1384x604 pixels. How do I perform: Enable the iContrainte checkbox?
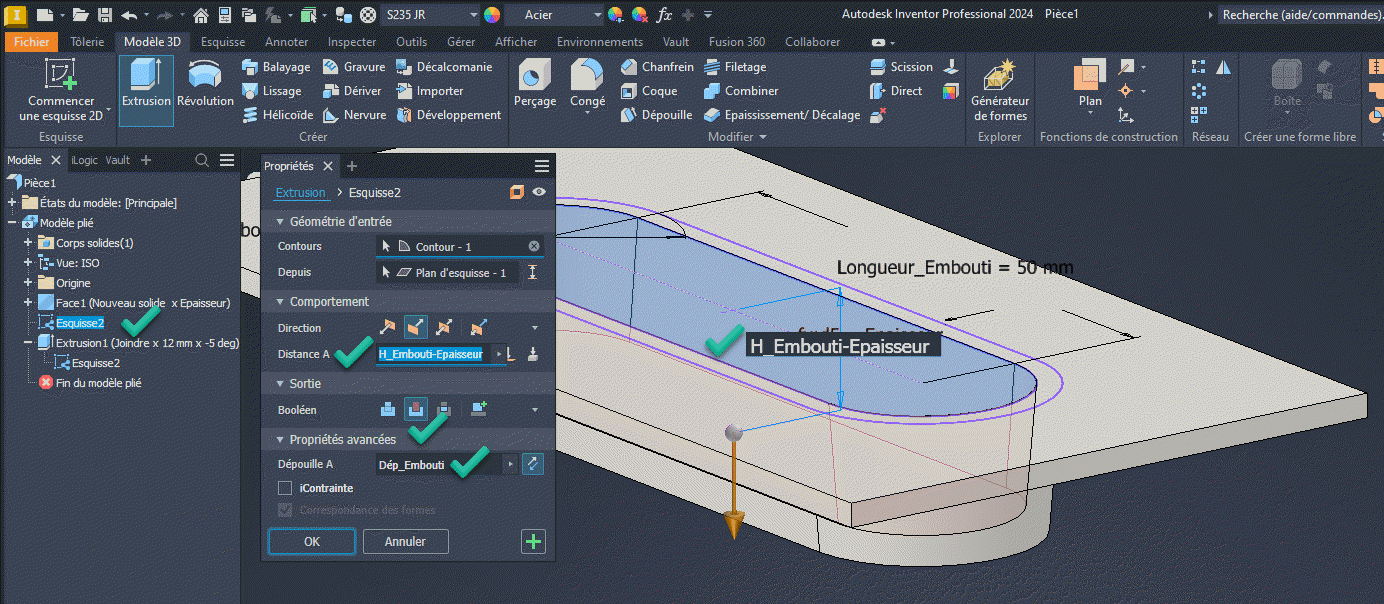point(285,488)
